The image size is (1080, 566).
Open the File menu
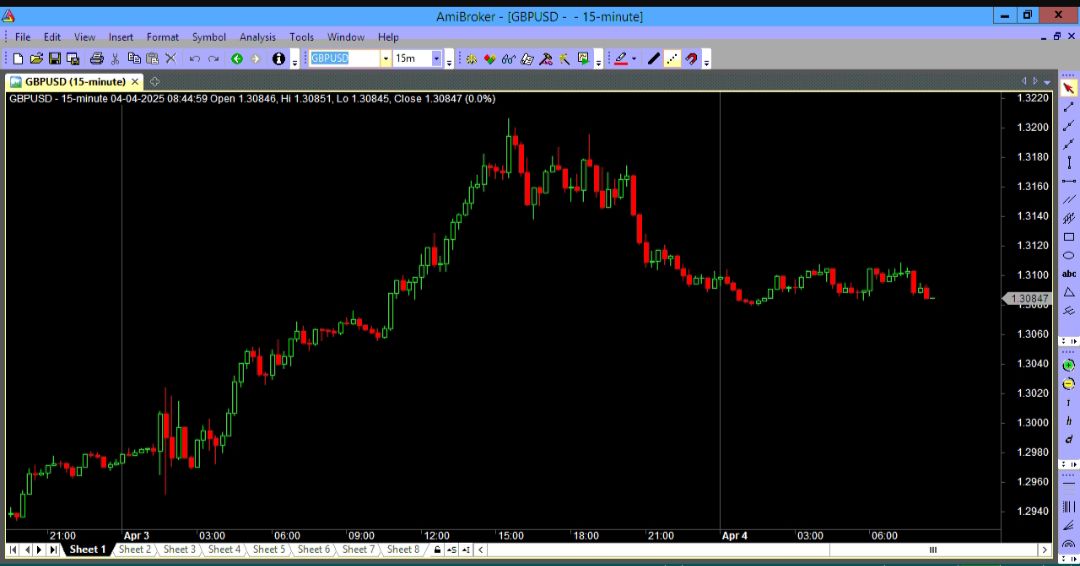[x=23, y=37]
